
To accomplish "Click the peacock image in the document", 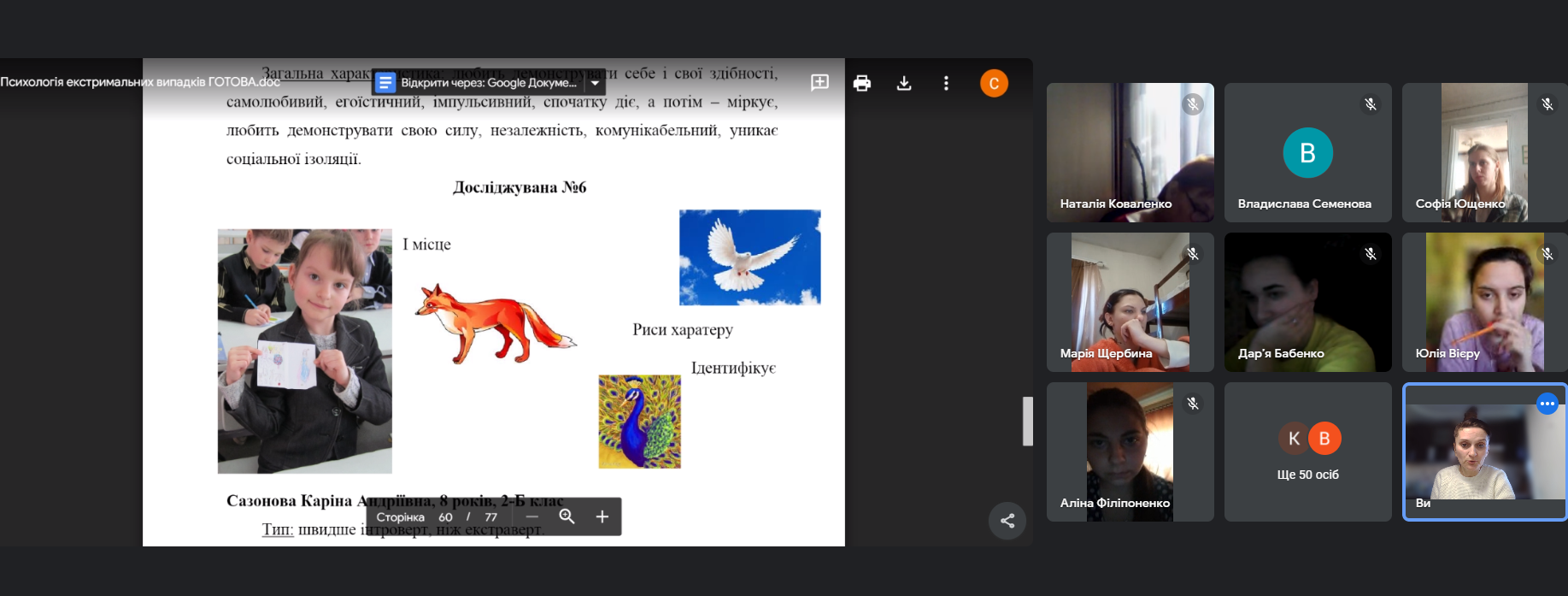I will (640, 422).
